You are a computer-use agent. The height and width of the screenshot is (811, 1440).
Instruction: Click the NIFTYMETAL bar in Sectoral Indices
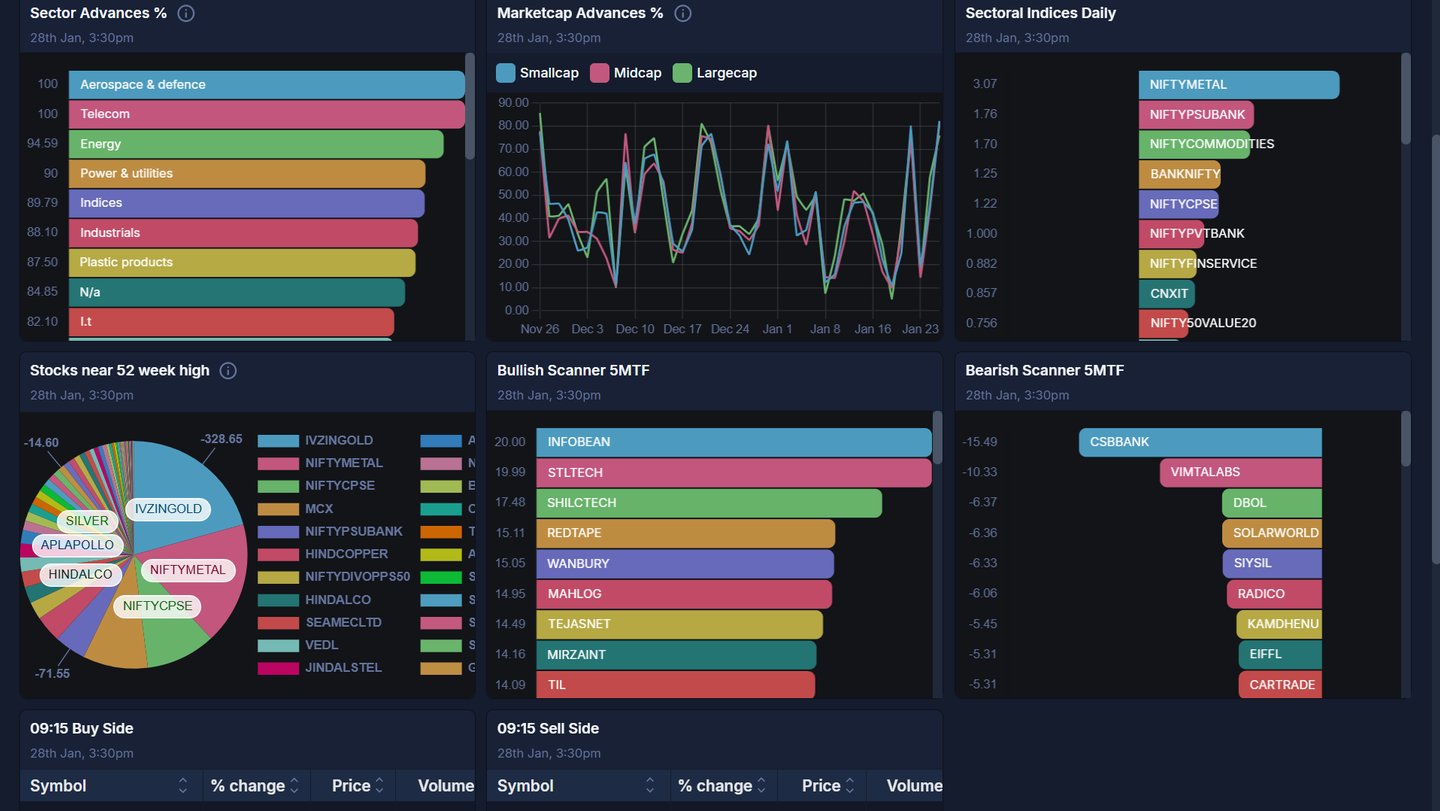coord(1239,85)
